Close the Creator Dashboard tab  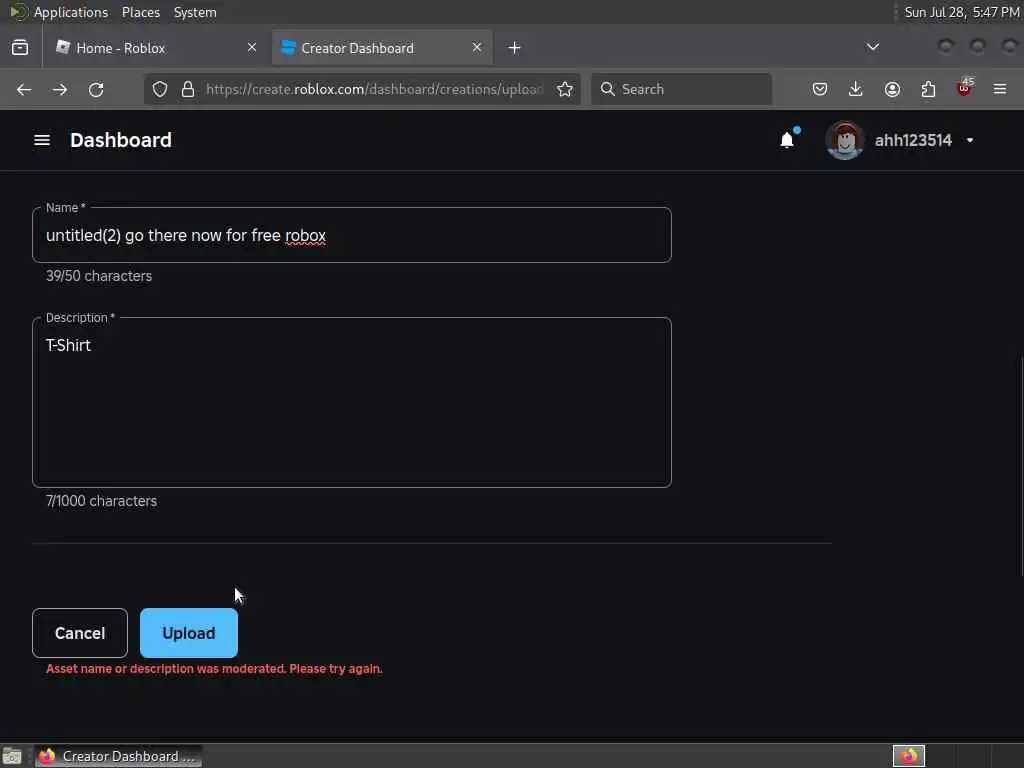477,47
